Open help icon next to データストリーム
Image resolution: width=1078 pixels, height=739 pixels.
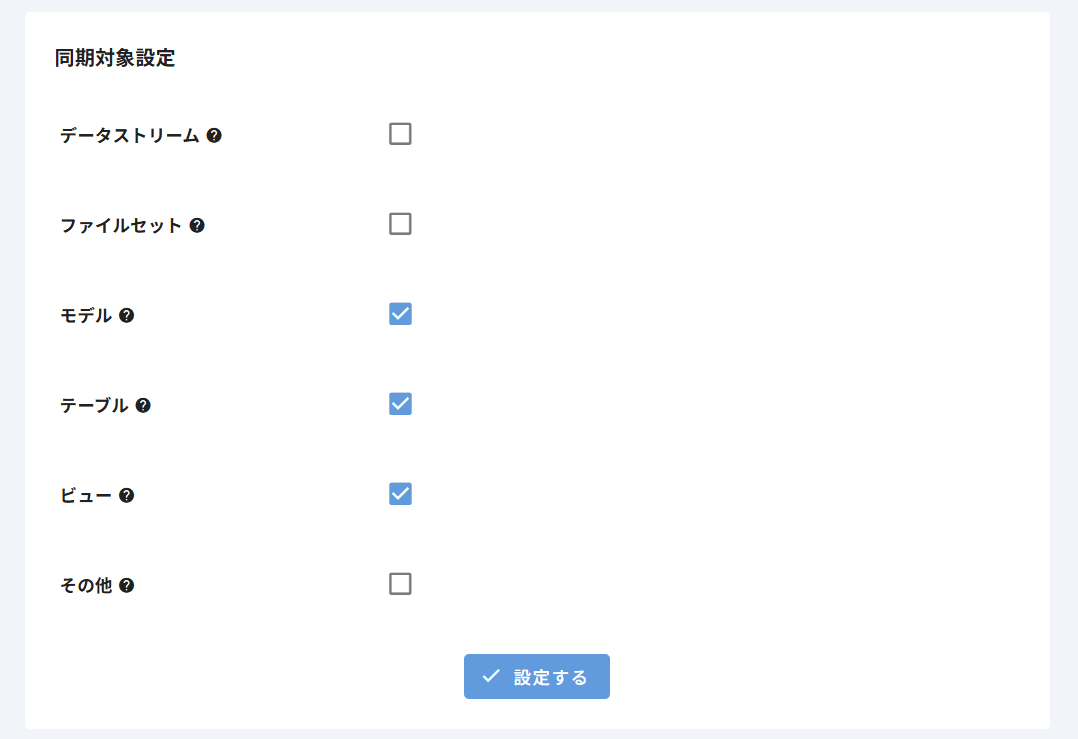click(214, 135)
